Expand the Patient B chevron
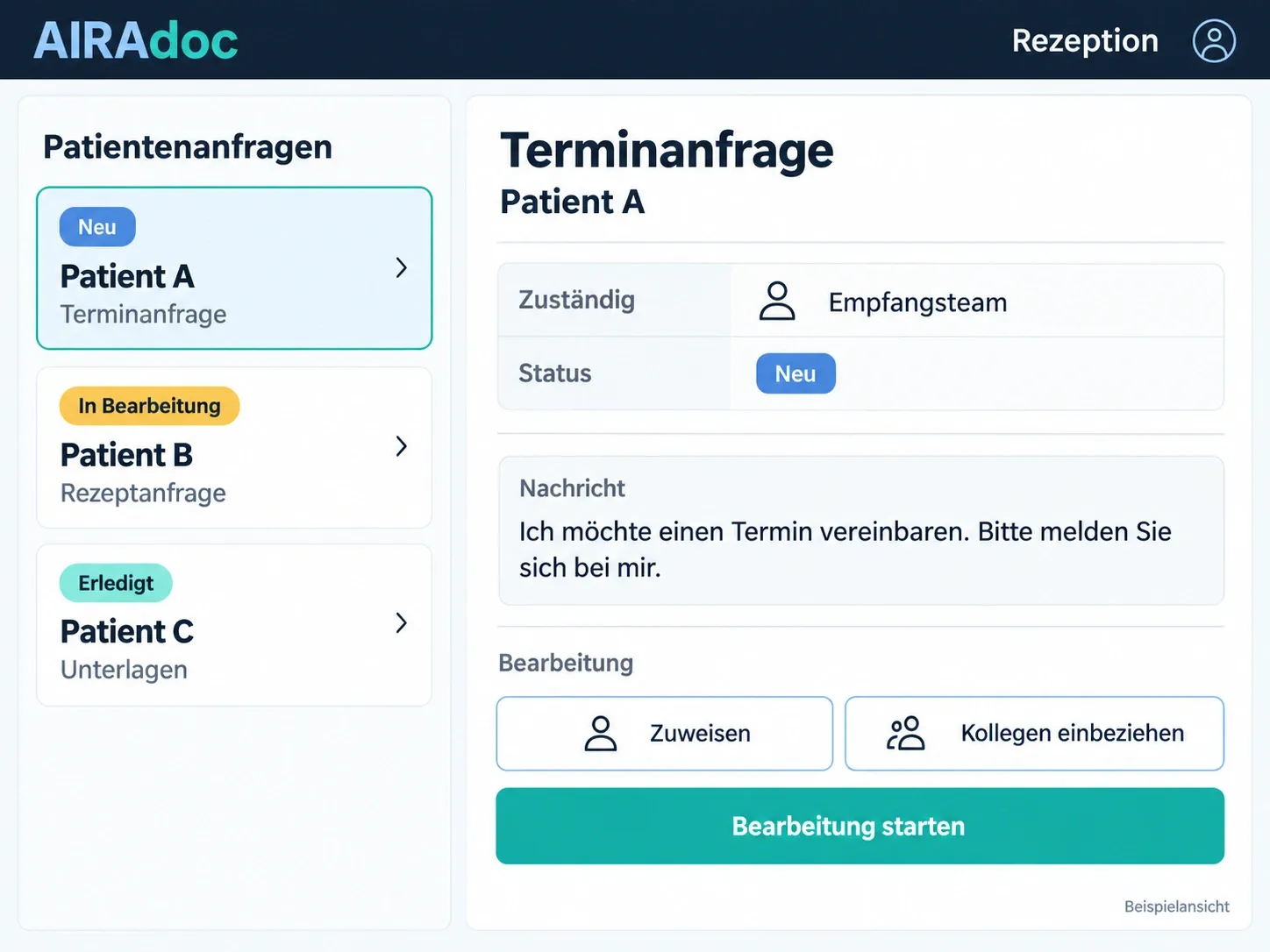 [402, 446]
